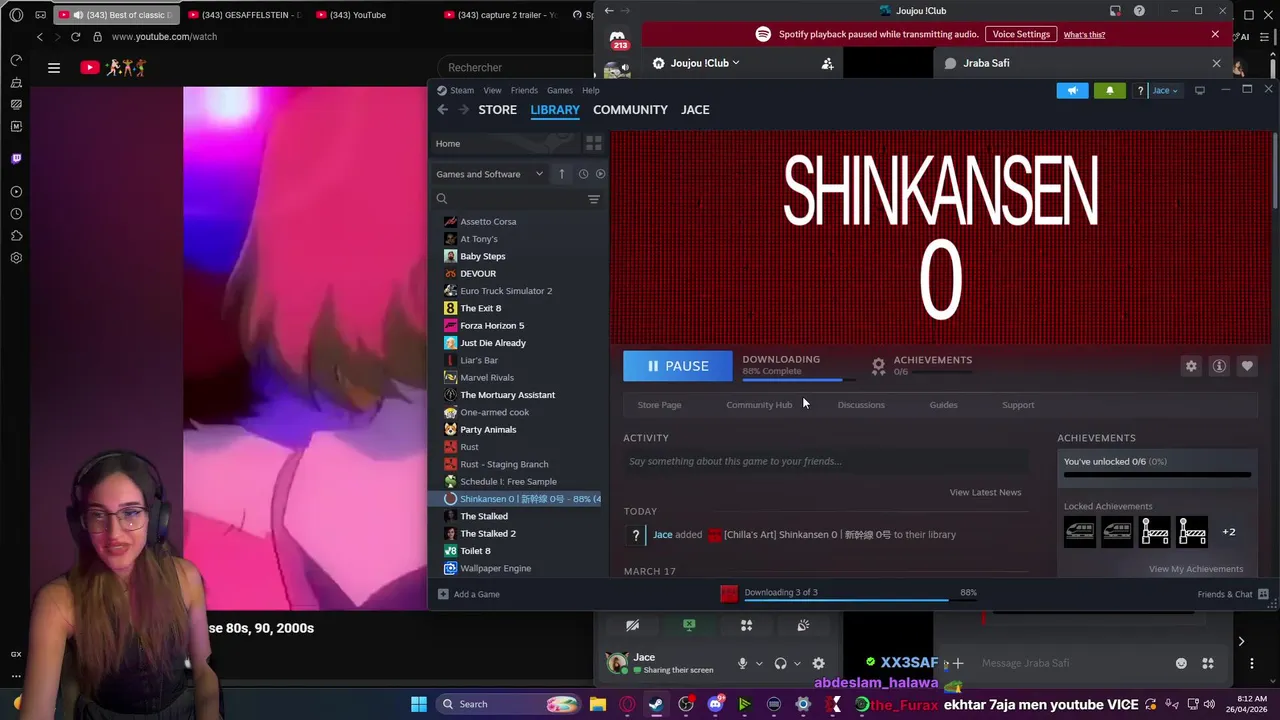Open the Support link
Screen dimensions: 1280x720
coord(1018,405)
